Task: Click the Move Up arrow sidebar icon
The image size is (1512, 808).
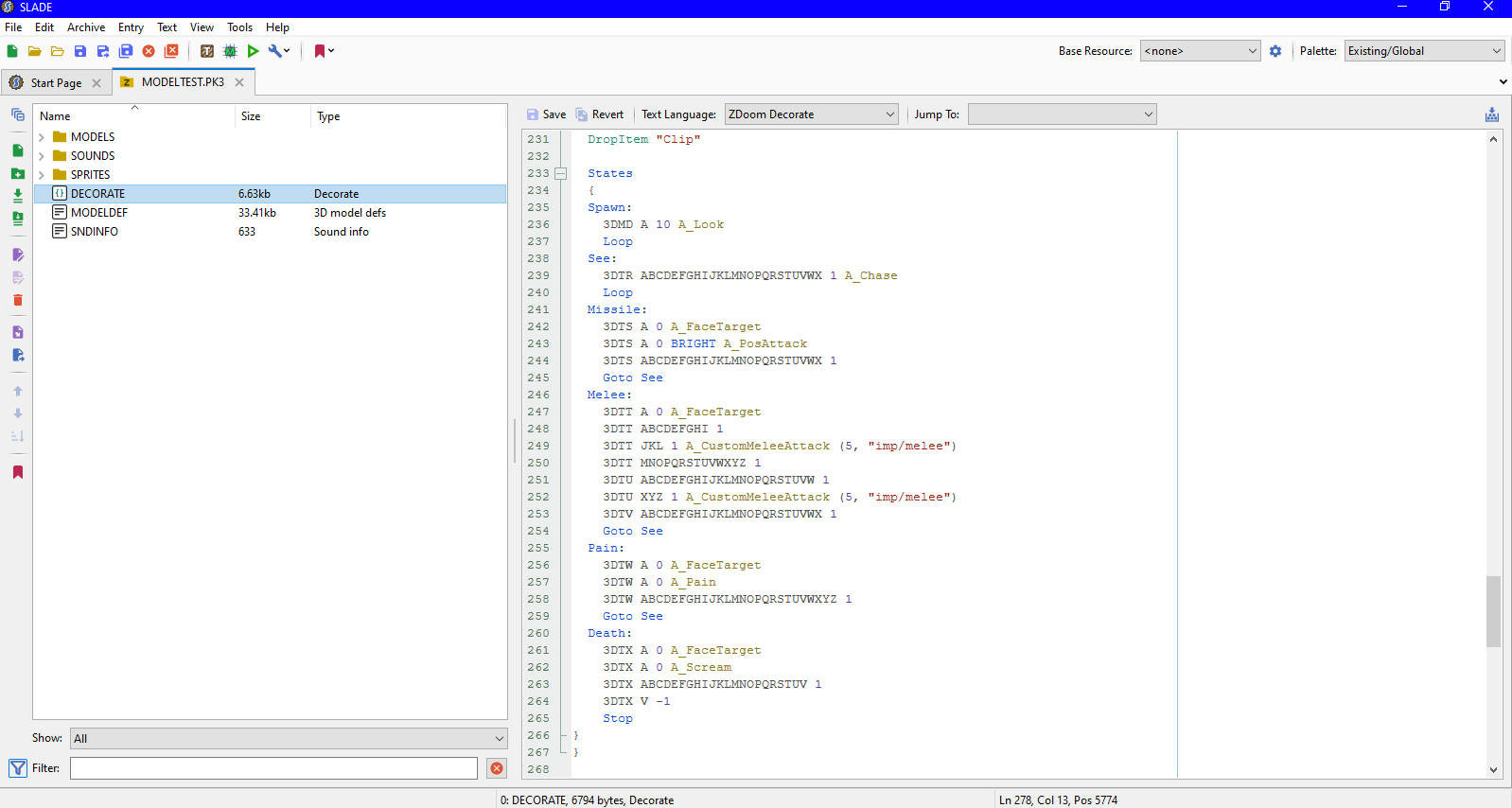Action: [x=17, y=391]
